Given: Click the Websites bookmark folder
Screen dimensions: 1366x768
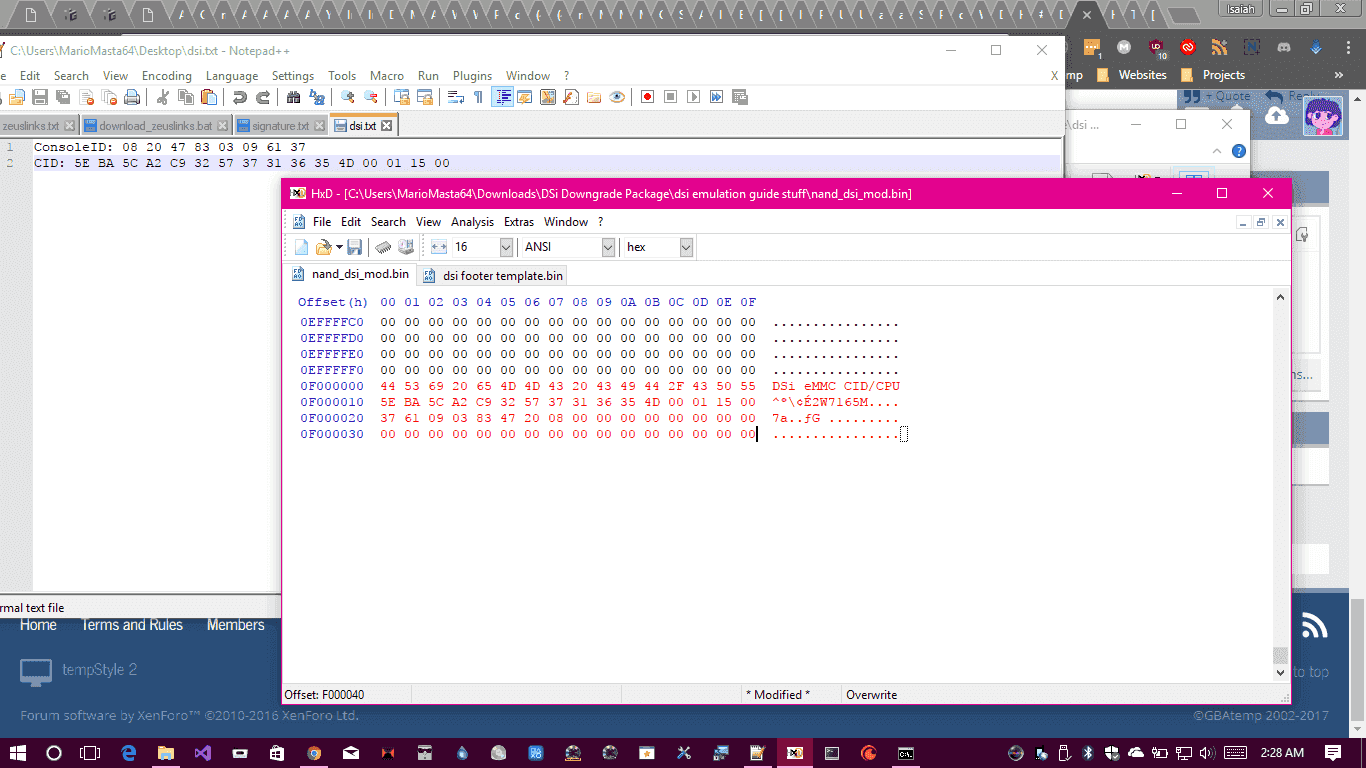Looking at the screenshot, I should coord(1131,75).
